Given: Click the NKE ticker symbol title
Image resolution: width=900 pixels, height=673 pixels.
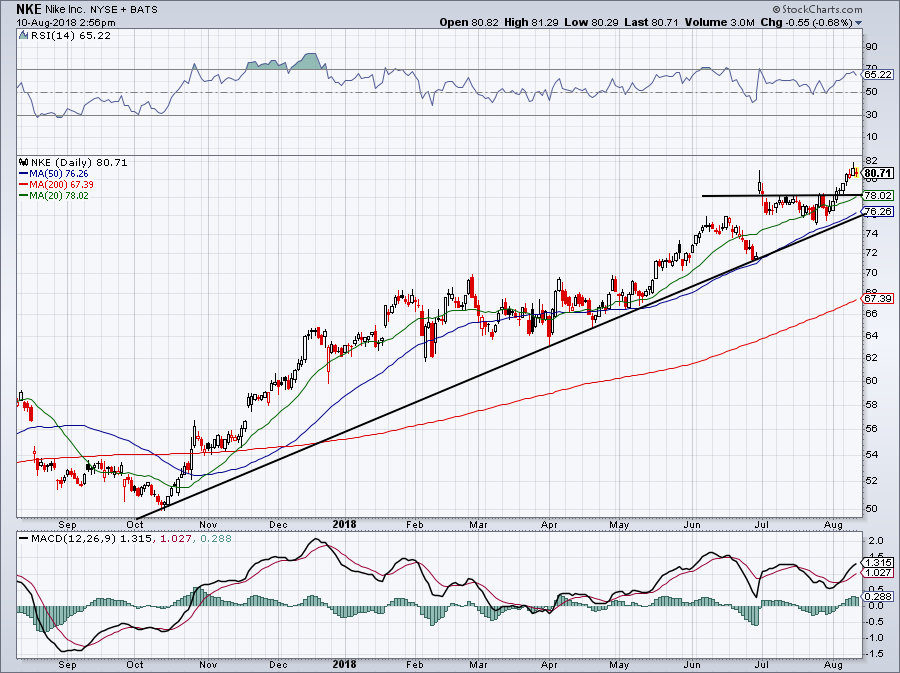Looking at the screenshot, I should [x=28, y=9].
